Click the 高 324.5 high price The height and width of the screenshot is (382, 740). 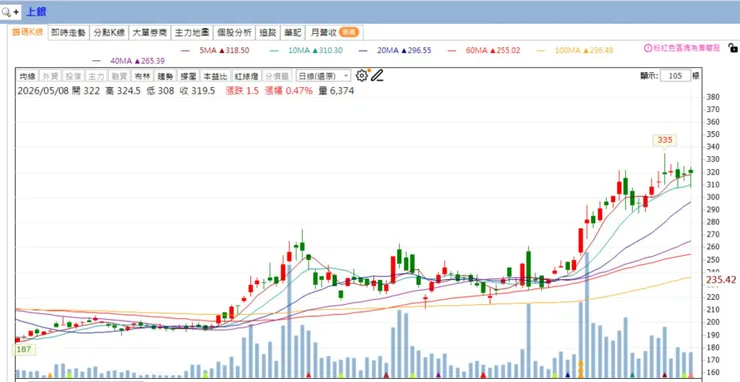[123, 91]
